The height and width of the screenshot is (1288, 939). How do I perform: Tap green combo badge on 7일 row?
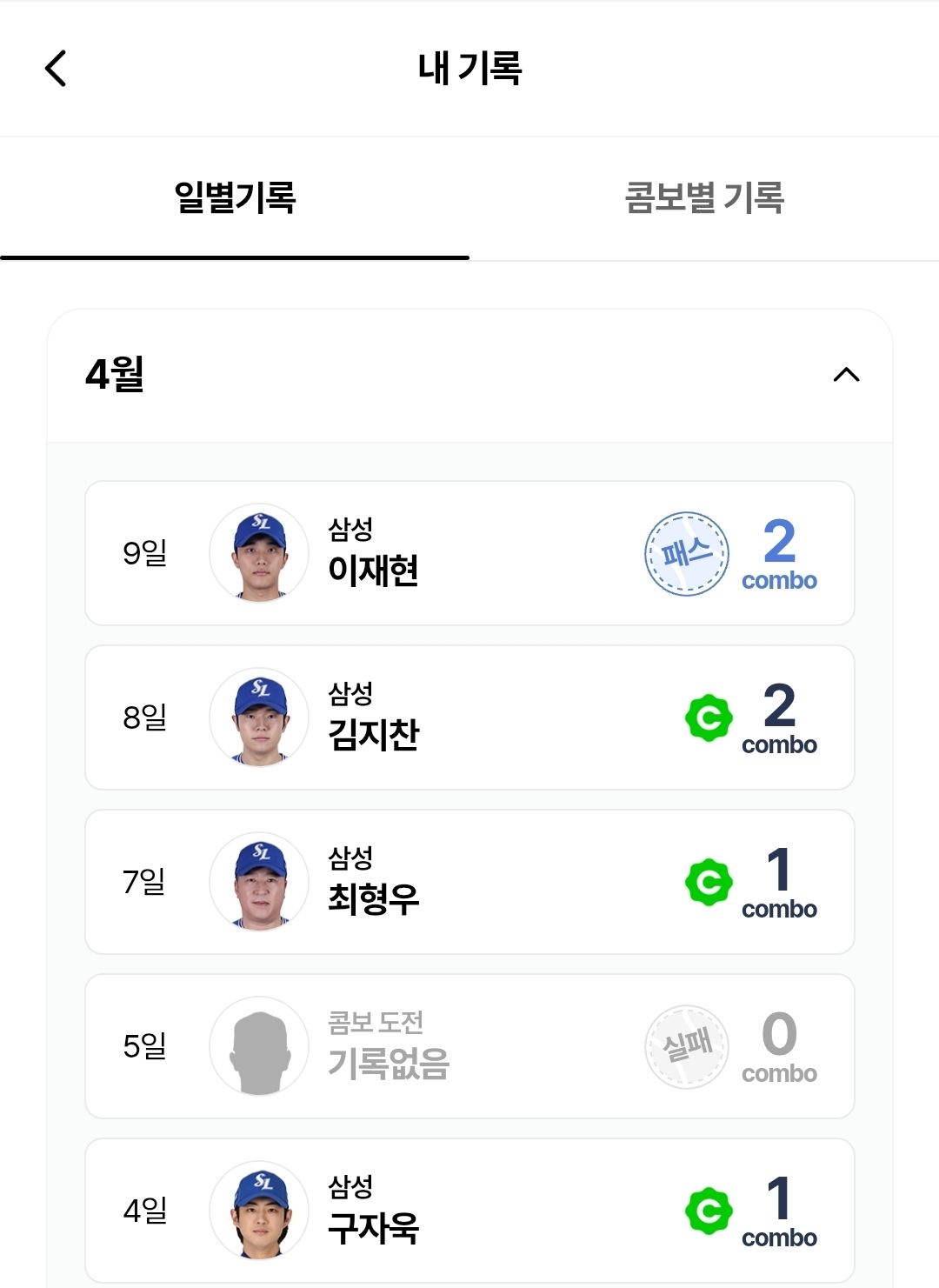coord(709,882)
